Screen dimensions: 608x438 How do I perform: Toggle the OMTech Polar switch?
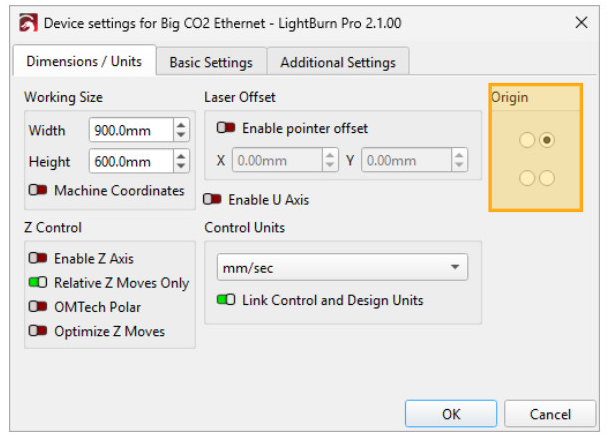pyautogui.click(x=39, y=307)
